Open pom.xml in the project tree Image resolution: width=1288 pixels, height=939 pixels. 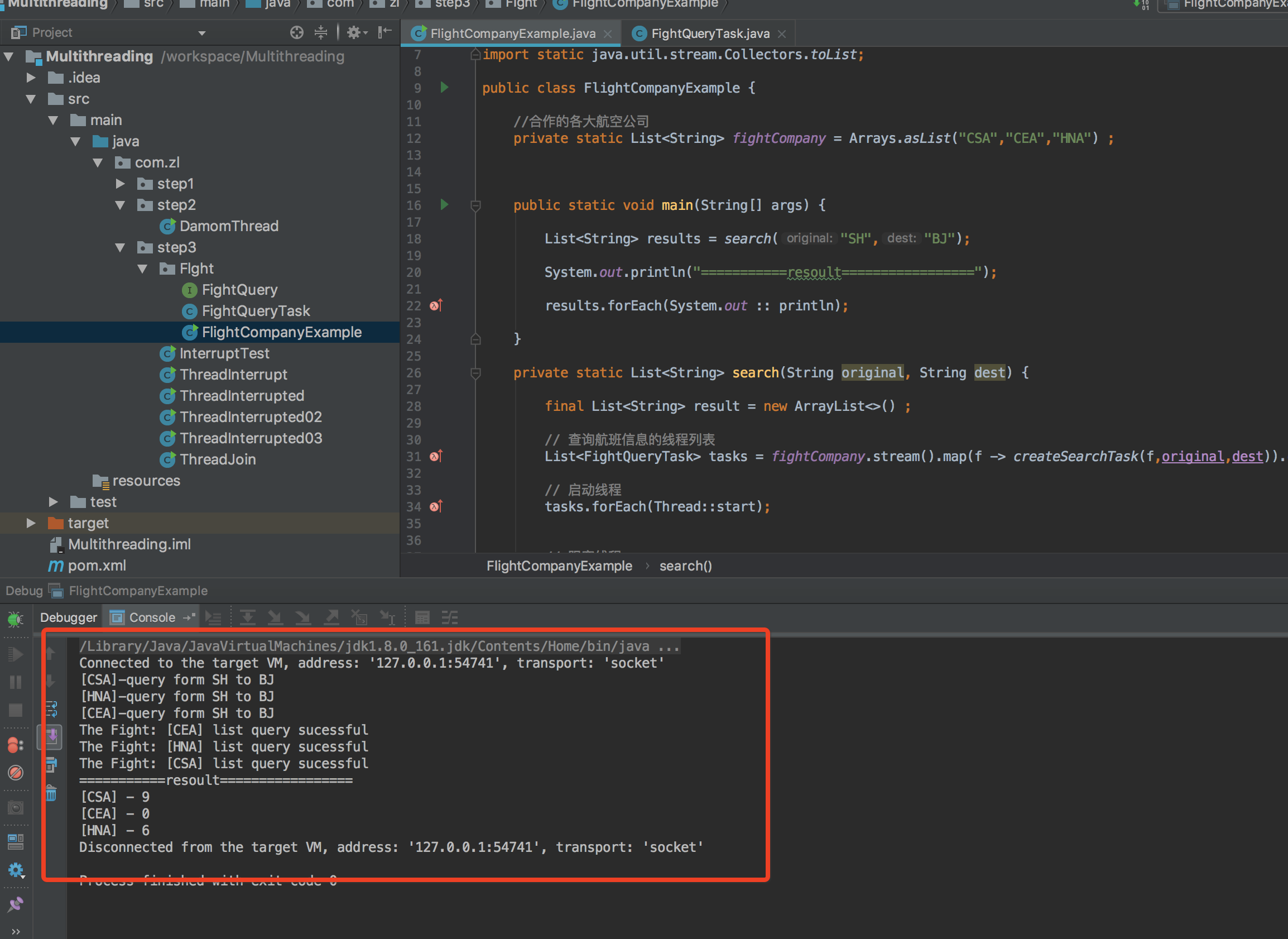(97, 566)
